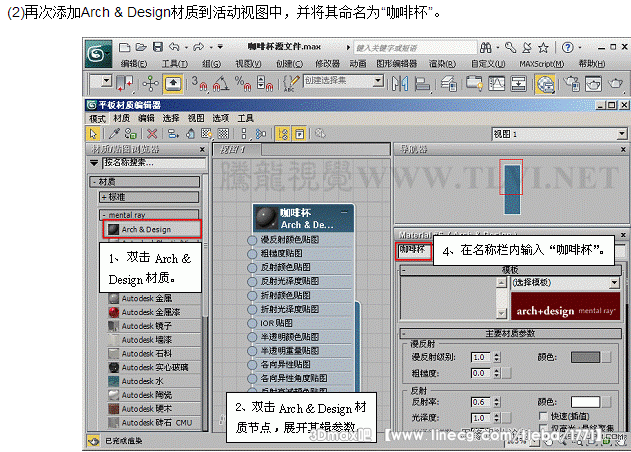
Task: Toggle the Angle Snap icon
Action: click(221, 84)
